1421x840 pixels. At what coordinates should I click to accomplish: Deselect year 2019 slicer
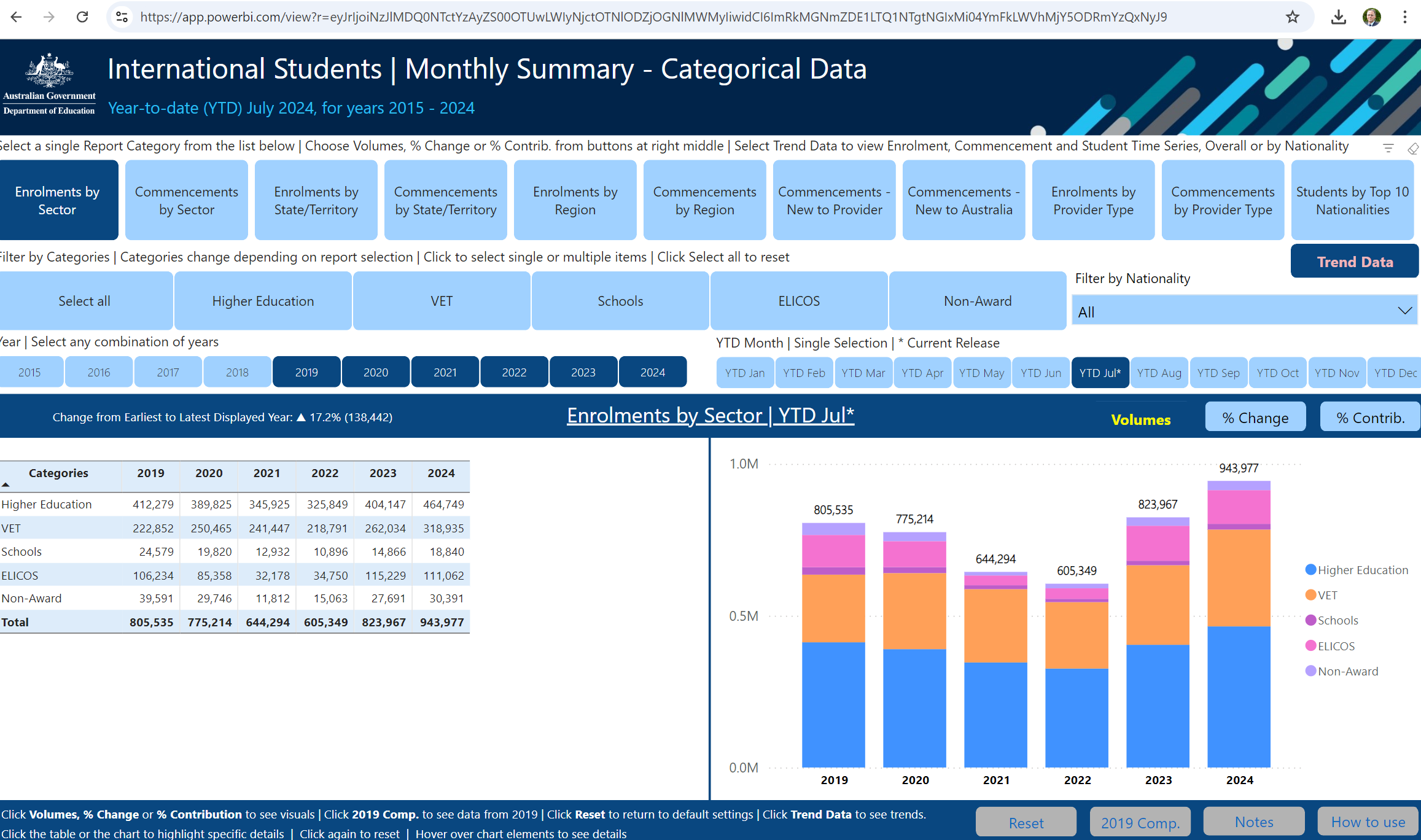(x=306, y=372)
